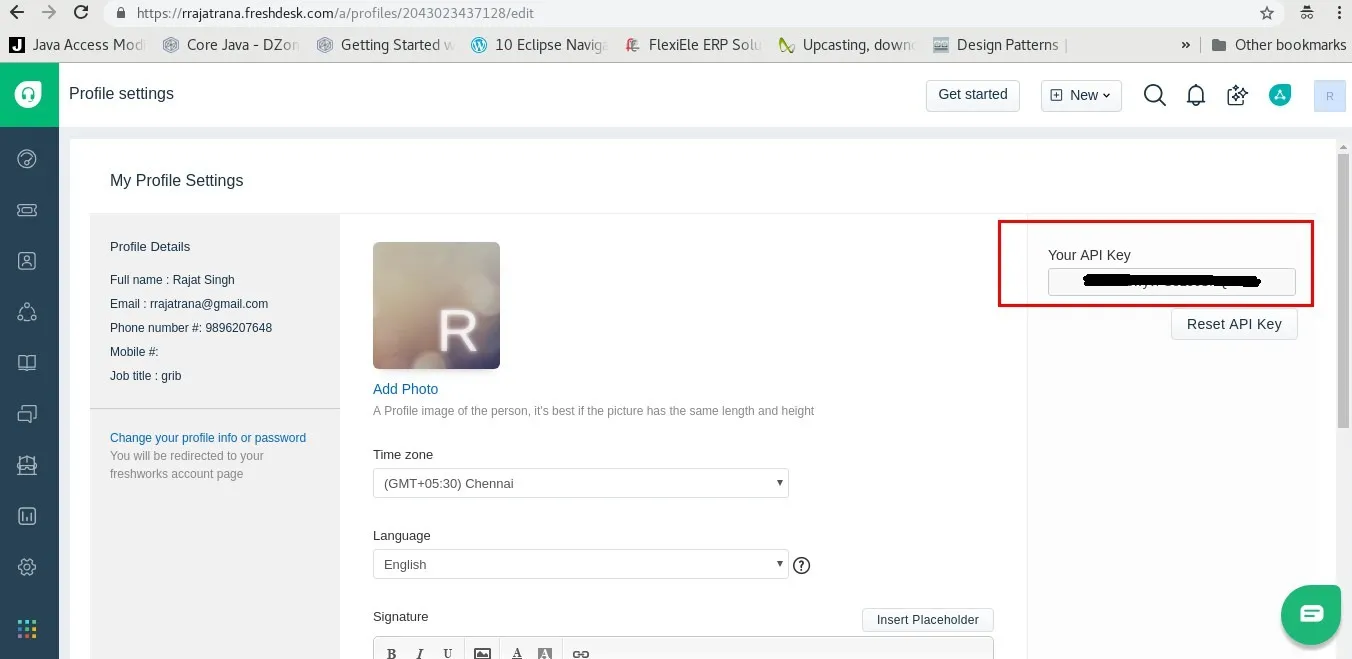Viewport: 1352px width, 659px height.
Task: Bookmark this page with the star icon
Action: [1267, 13]
